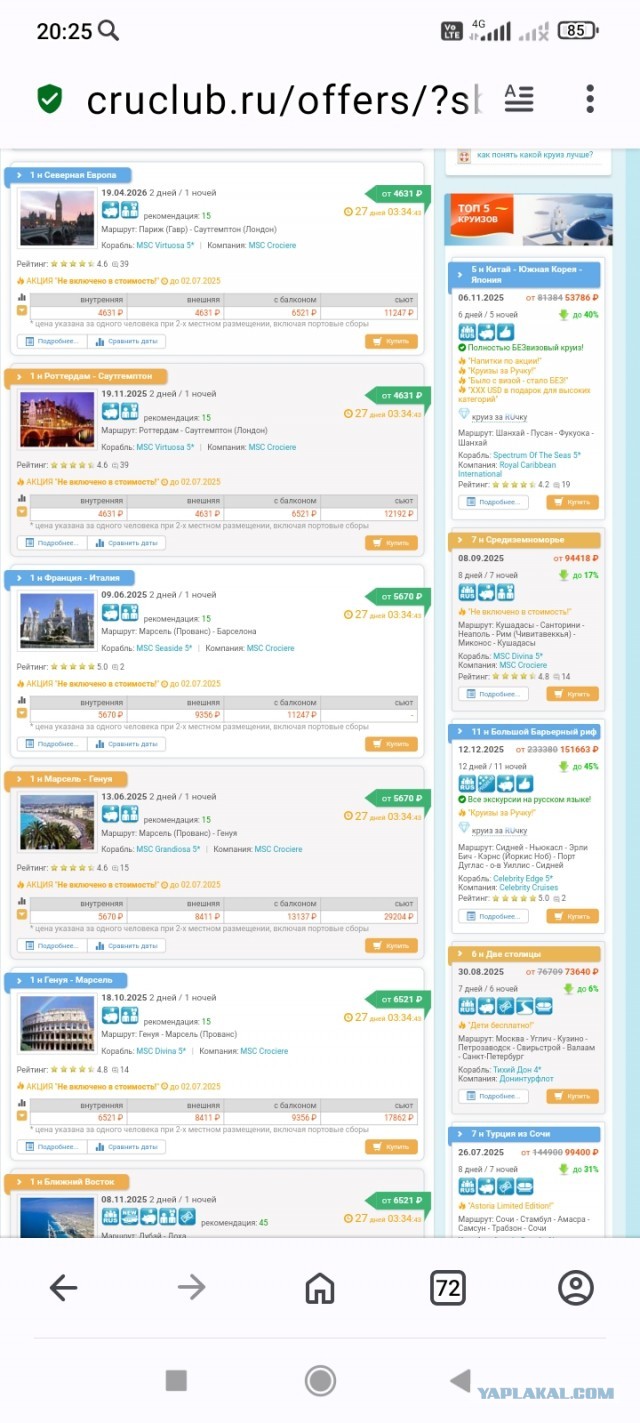
Task: Open the browser three-dot menu
Action: tap(590, 99)
